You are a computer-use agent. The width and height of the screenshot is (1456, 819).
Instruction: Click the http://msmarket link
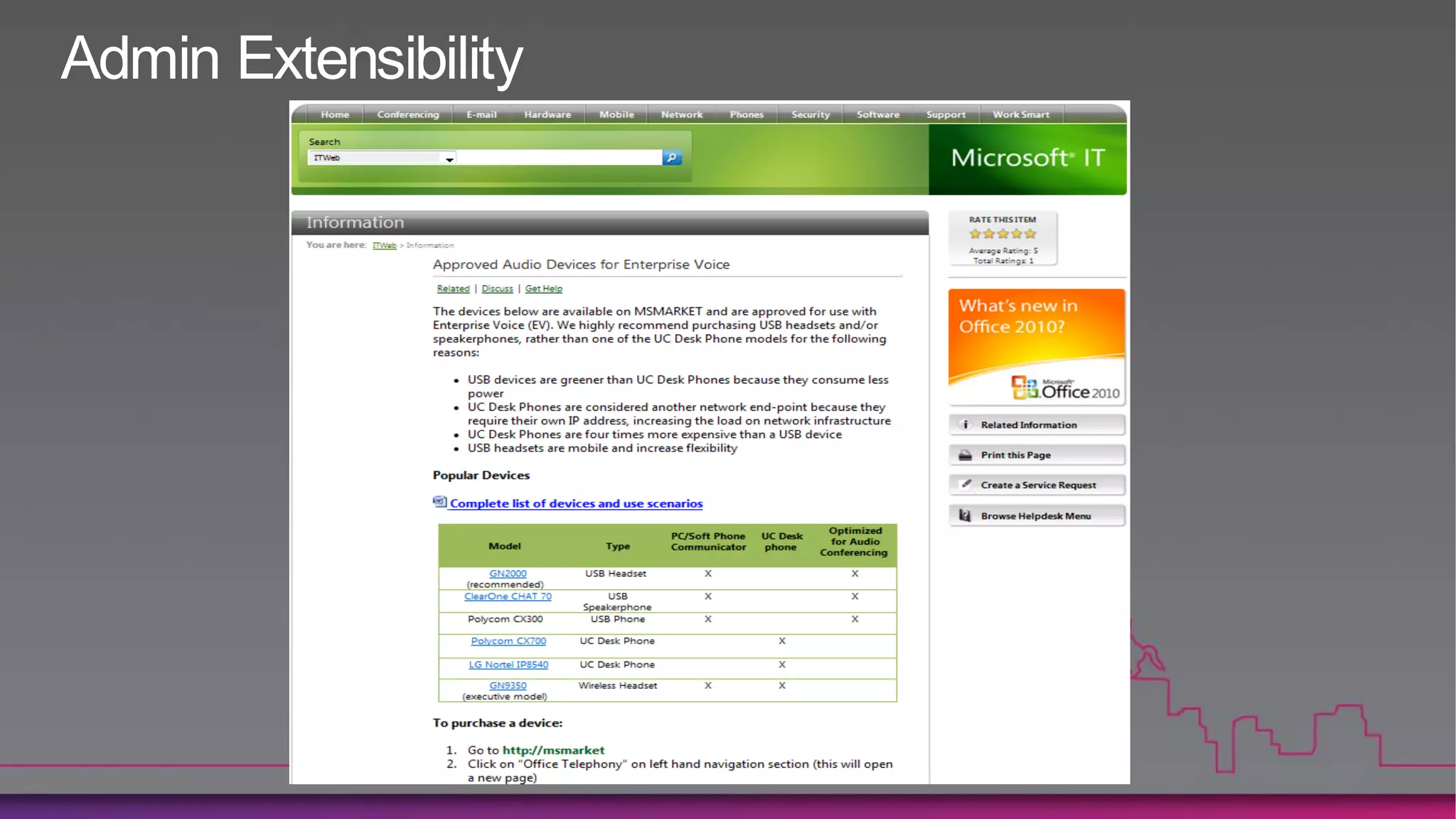point(553,750)
